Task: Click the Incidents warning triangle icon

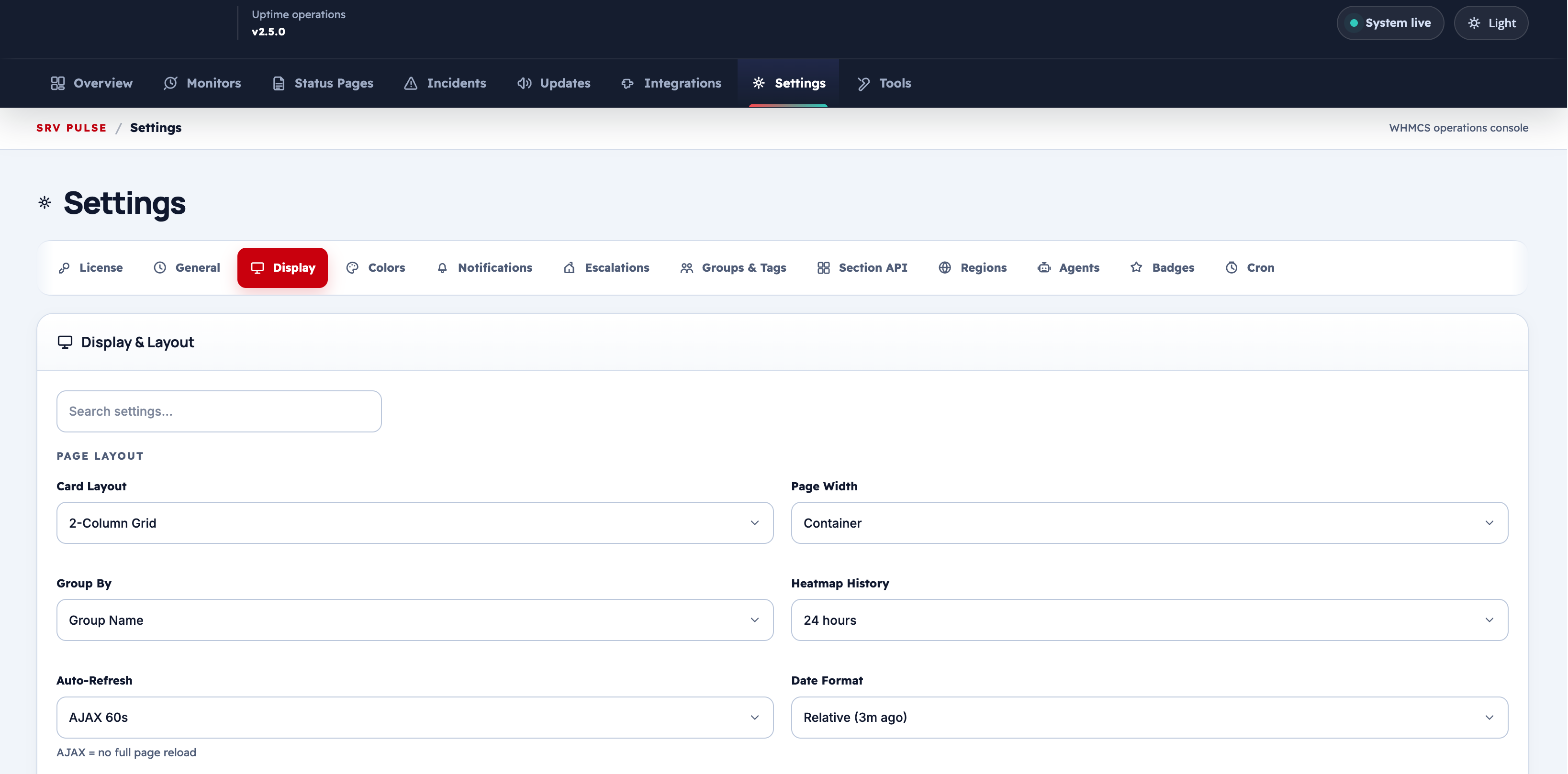Action: pos(411,83)
